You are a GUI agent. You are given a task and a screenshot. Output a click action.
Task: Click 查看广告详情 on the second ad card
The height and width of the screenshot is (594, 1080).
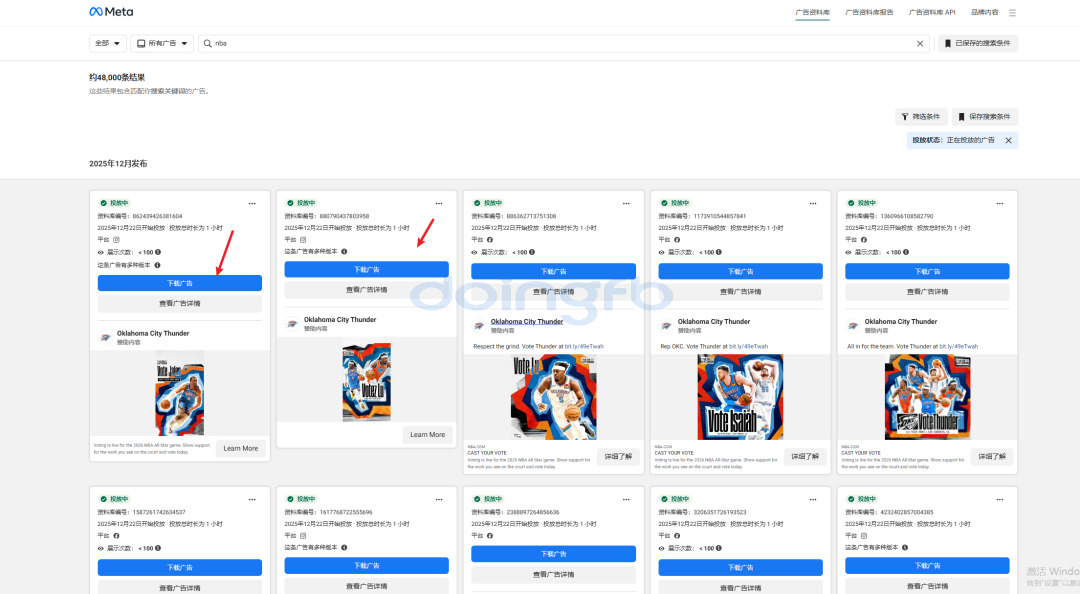tap(366, 290)
